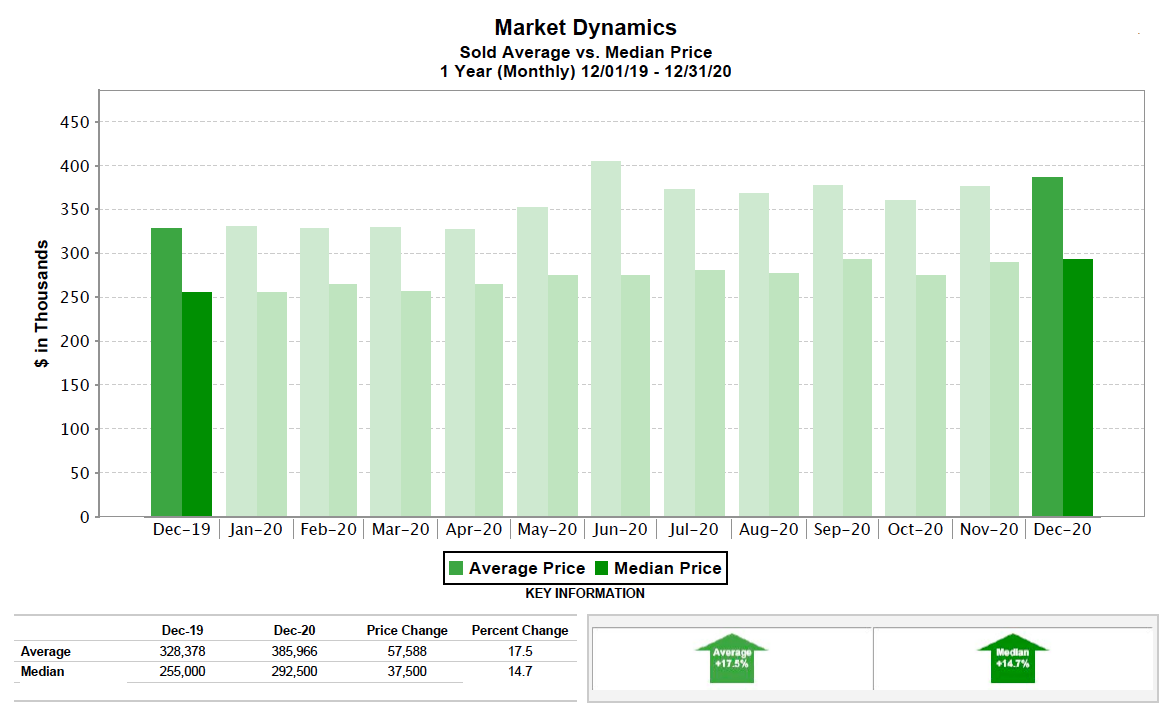The image size is (1174, 712).
Task: Click the Dec-20 table column header
Action: pos(294,630)
